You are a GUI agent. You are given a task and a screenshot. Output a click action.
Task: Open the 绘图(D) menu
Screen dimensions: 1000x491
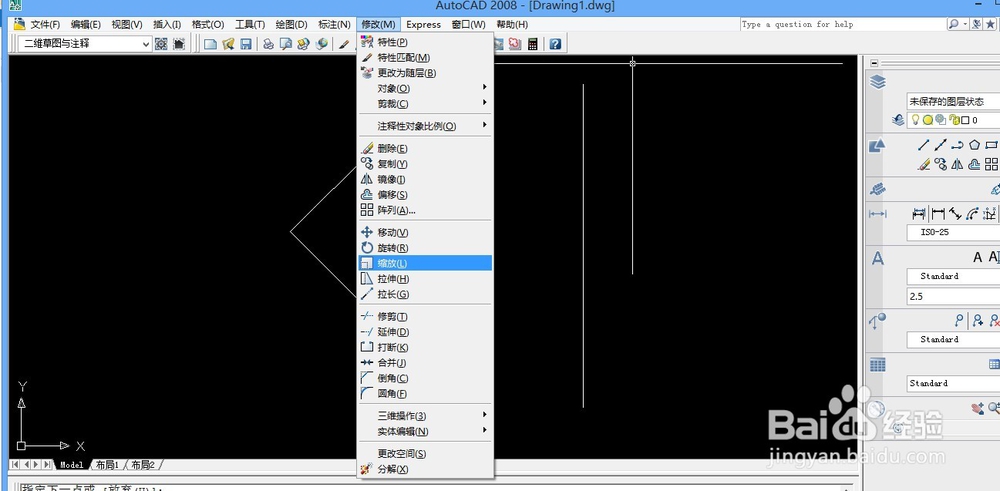pos(291,24)
